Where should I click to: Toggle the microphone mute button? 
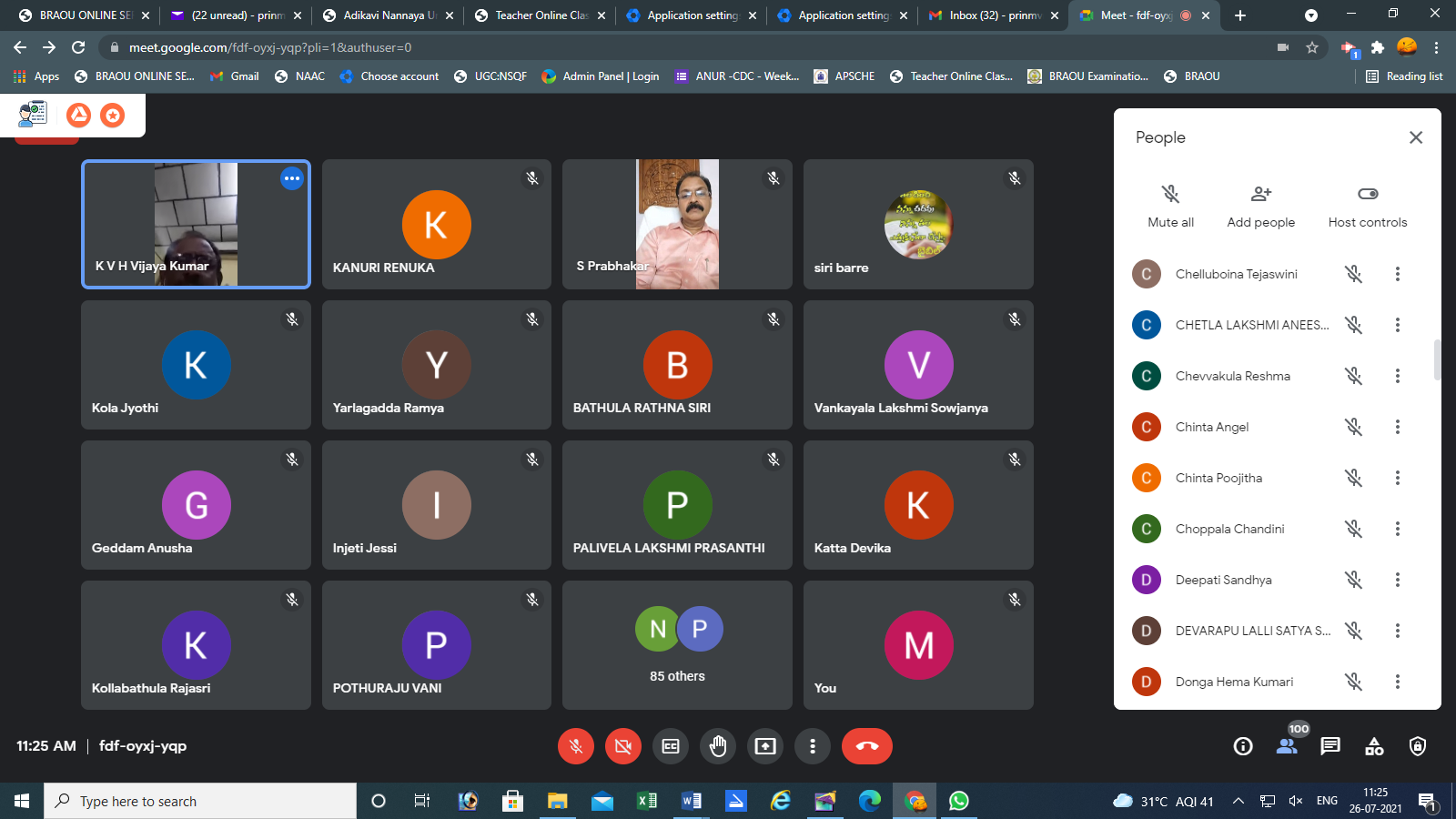[576, 746]
